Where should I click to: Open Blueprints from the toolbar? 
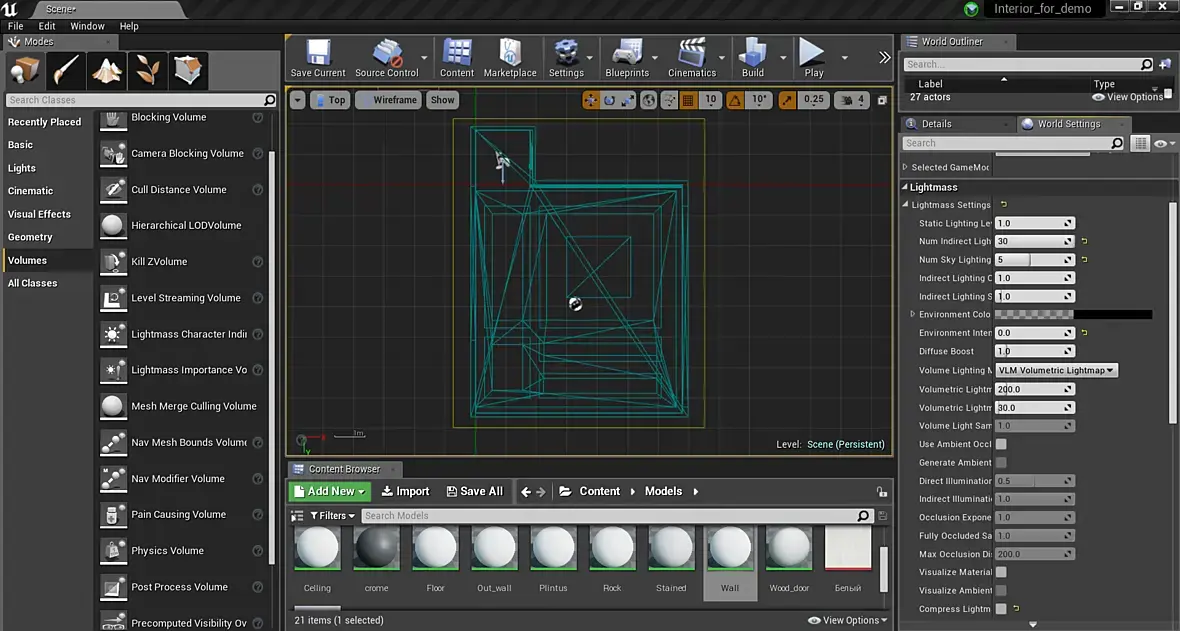[627, 58]
